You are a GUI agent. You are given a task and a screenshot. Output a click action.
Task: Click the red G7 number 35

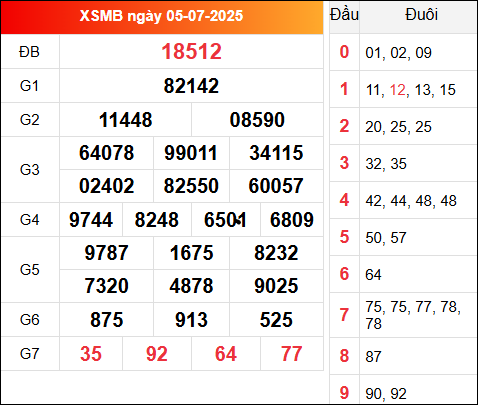pos(91,354)
